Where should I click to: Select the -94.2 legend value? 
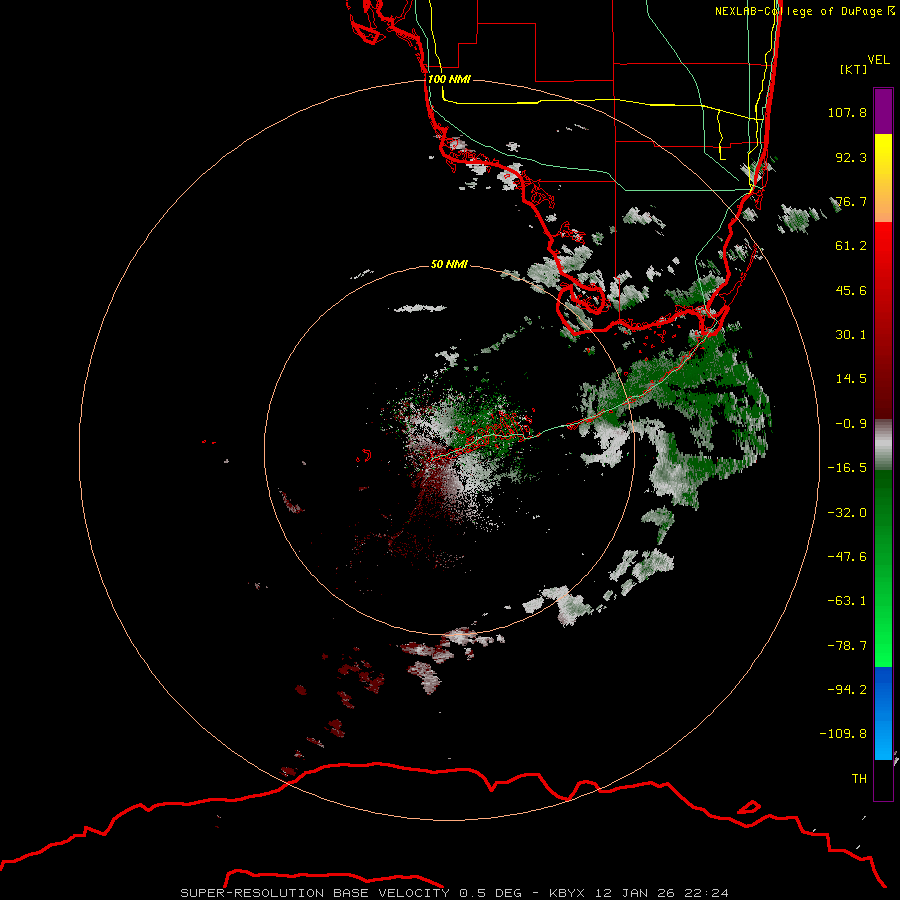coord(847,690)
